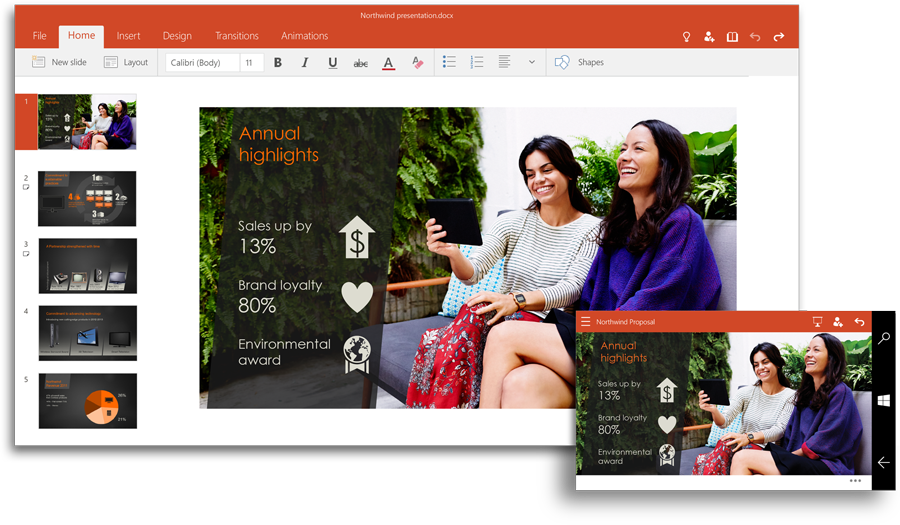Start slideshow from the phone's presenter icon
This screenshot has width=900, height=525.
817,322
